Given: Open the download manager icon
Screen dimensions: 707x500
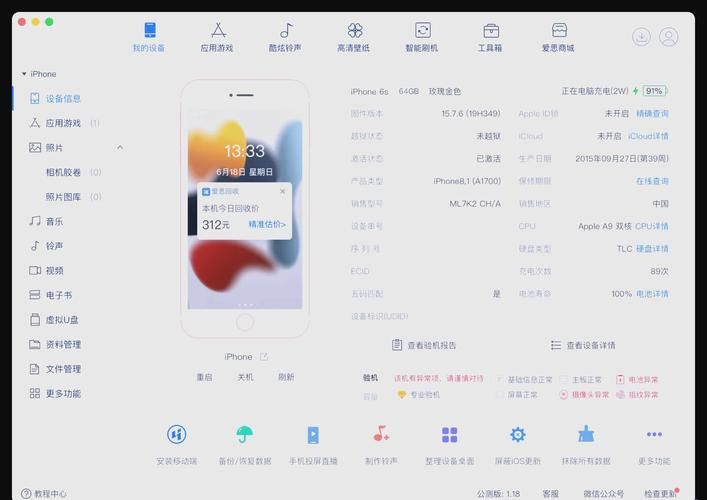Looking at the screenshot, I should click(641, 37).
